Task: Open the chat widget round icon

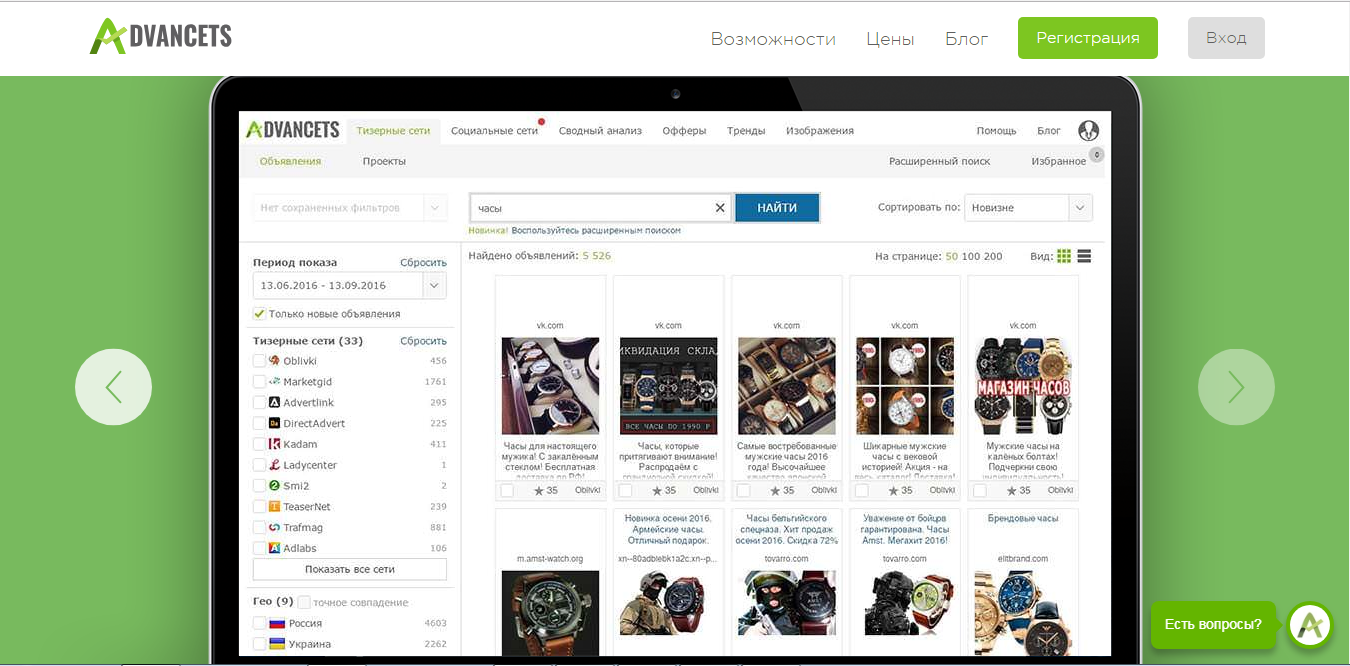Action: point(1311,626)
